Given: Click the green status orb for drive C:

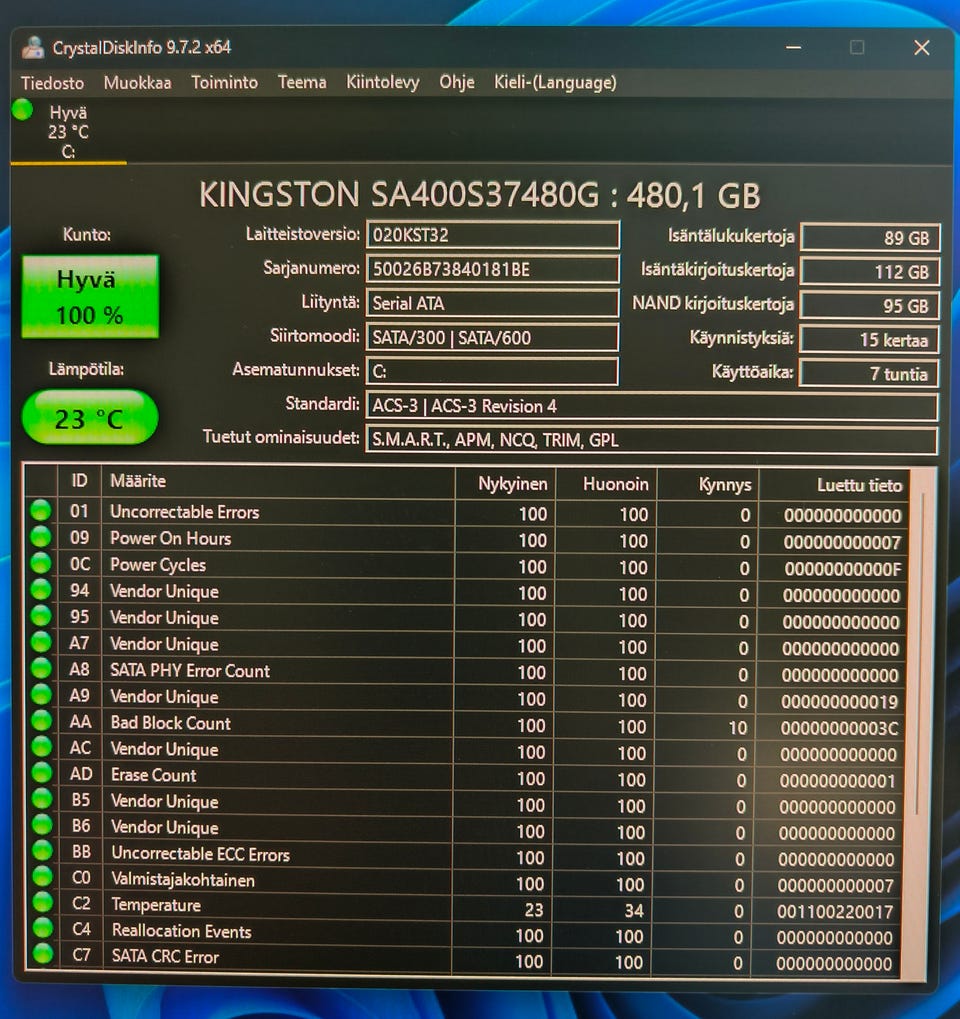Looking at the screenshot, I should (x=23, y=110).
